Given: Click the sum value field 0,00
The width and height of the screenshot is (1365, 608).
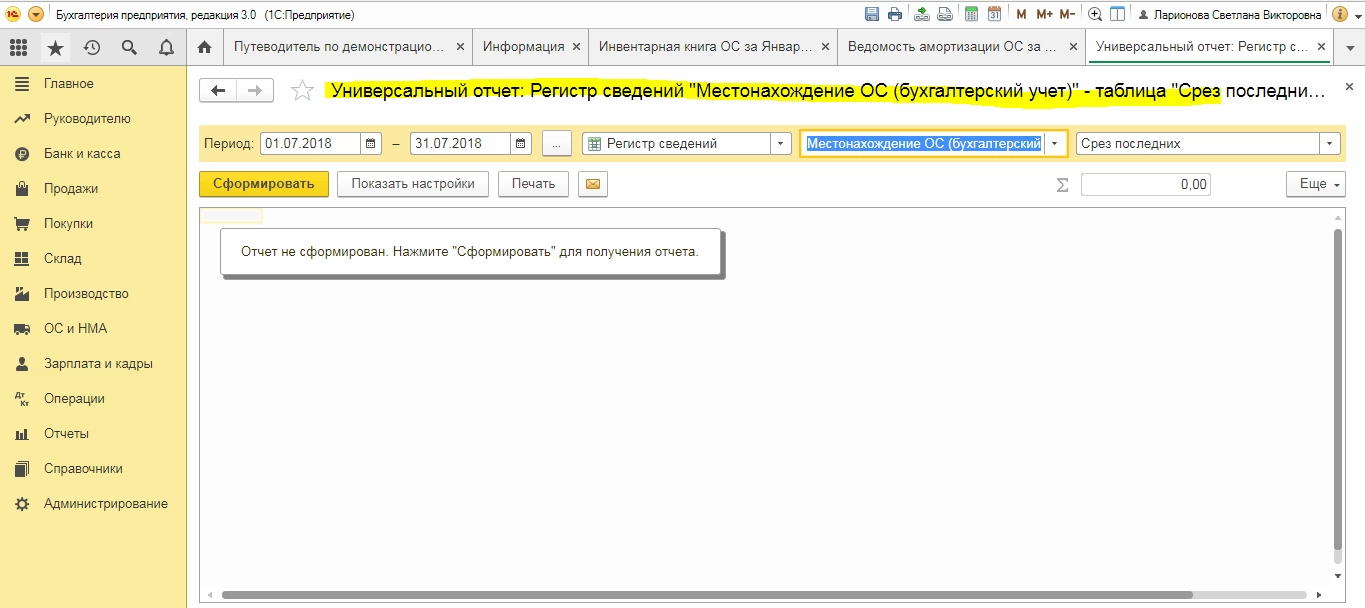Looking at the screenshot, I should [1145, 184].
